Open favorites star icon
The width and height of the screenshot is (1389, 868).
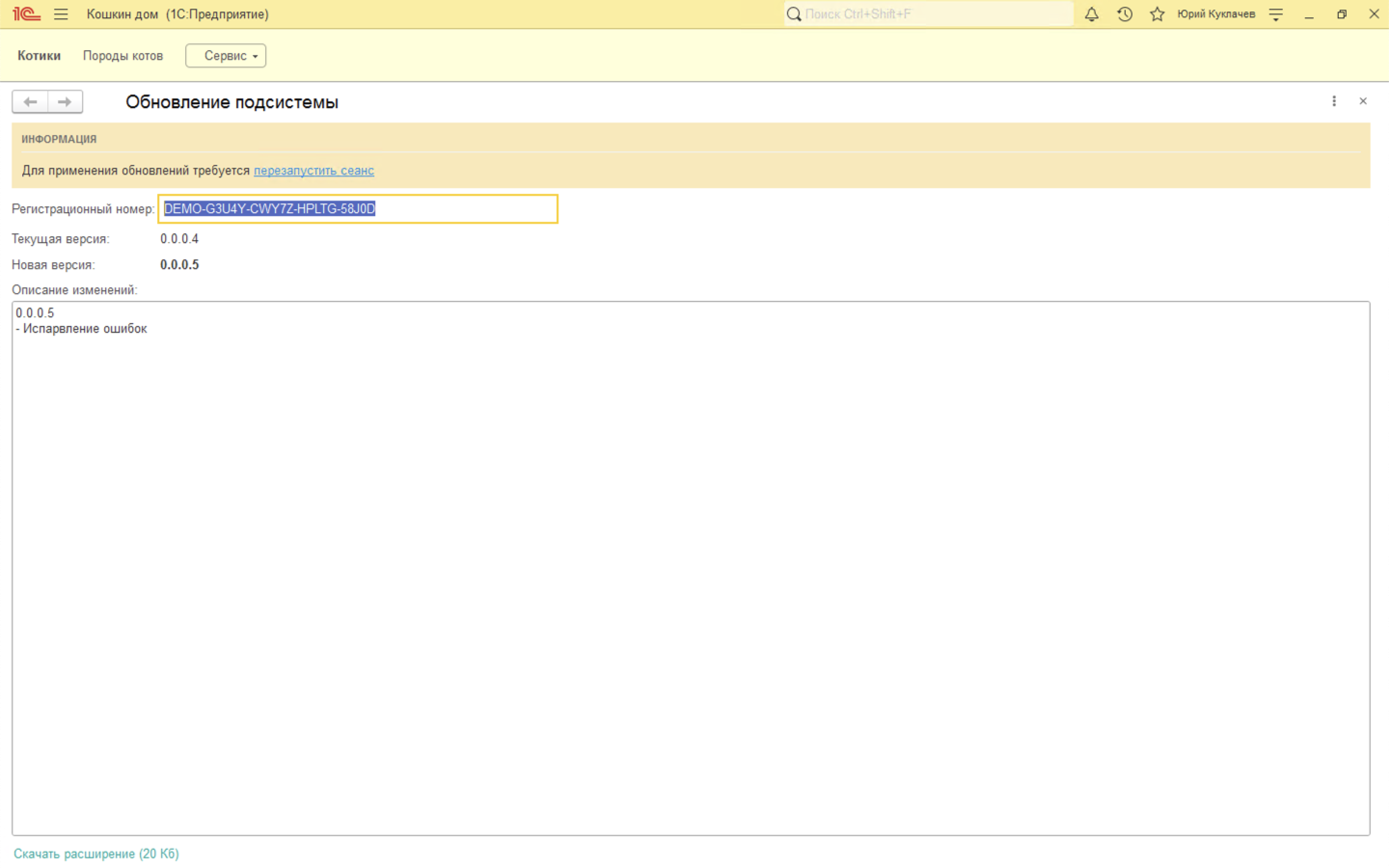[1157, 14]
